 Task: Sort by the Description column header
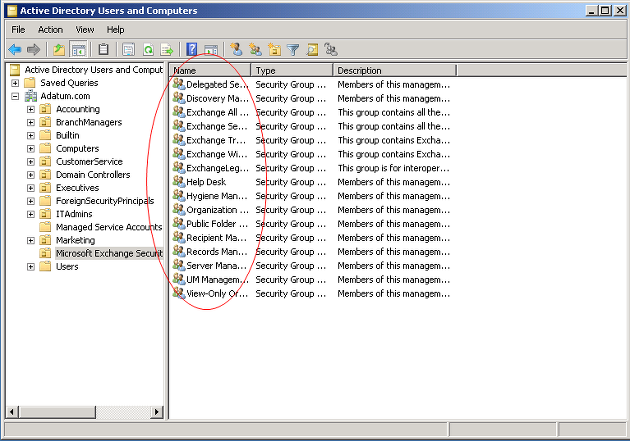point(395,70)
